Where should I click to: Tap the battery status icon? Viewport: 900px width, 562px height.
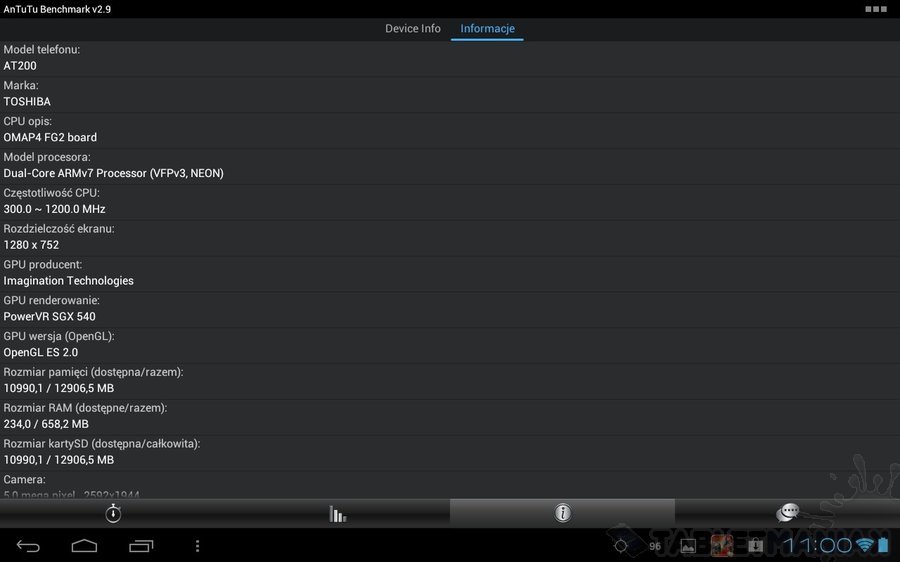click(883, 545)
